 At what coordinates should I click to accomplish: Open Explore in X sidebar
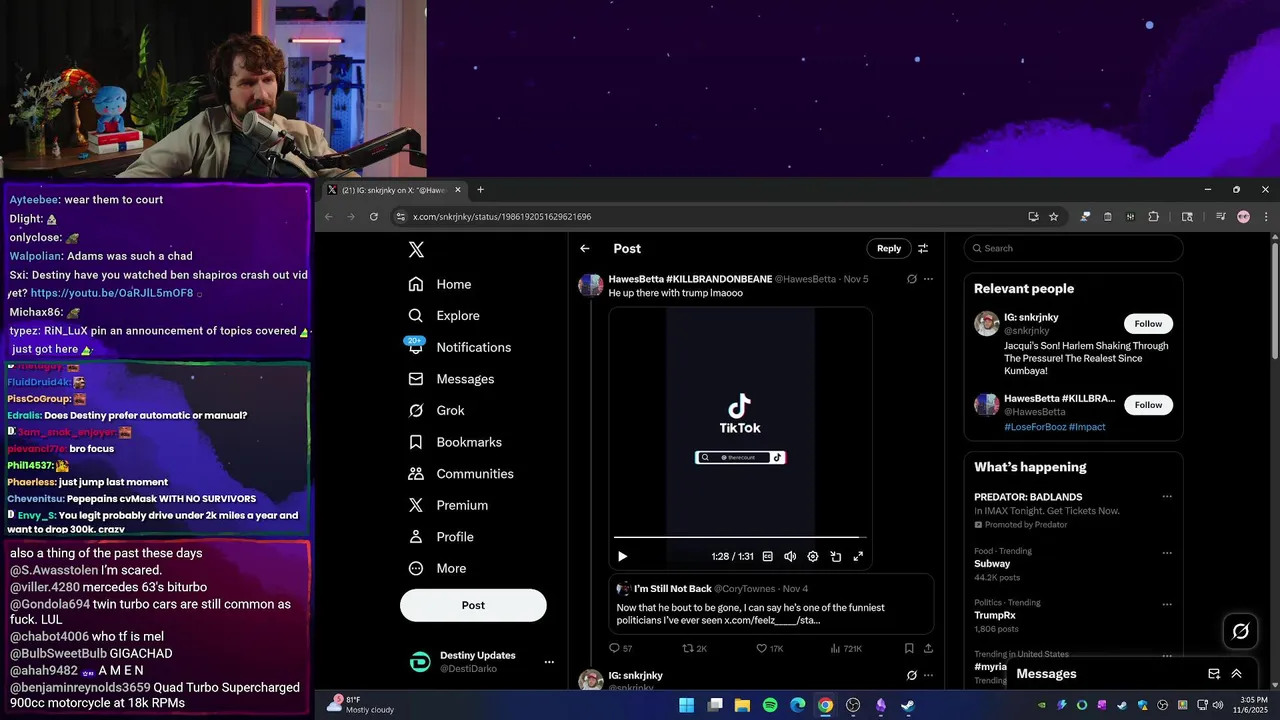click(444, 315)
